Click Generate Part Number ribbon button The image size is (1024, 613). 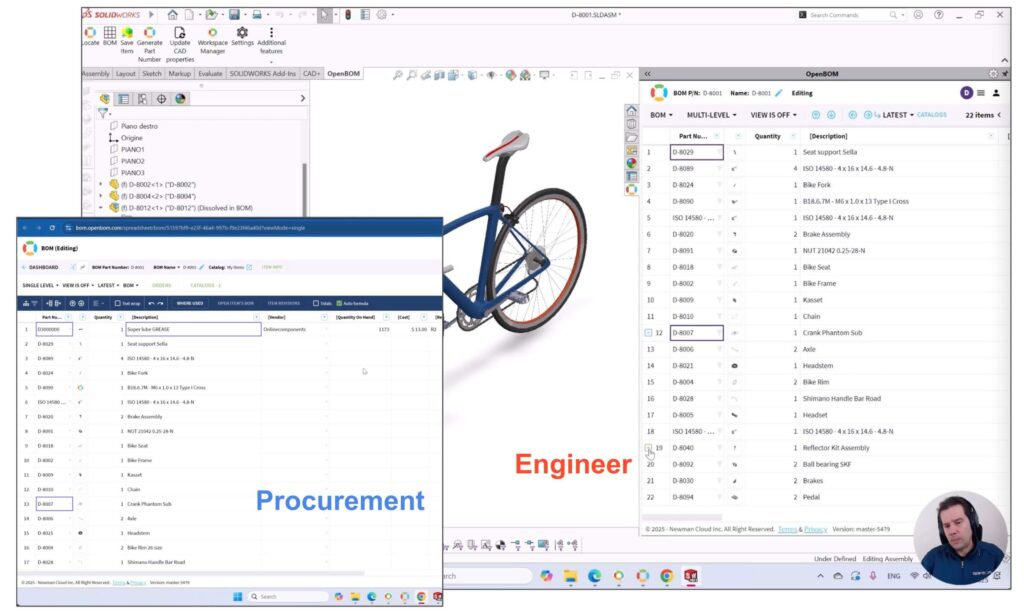[150, 44]
